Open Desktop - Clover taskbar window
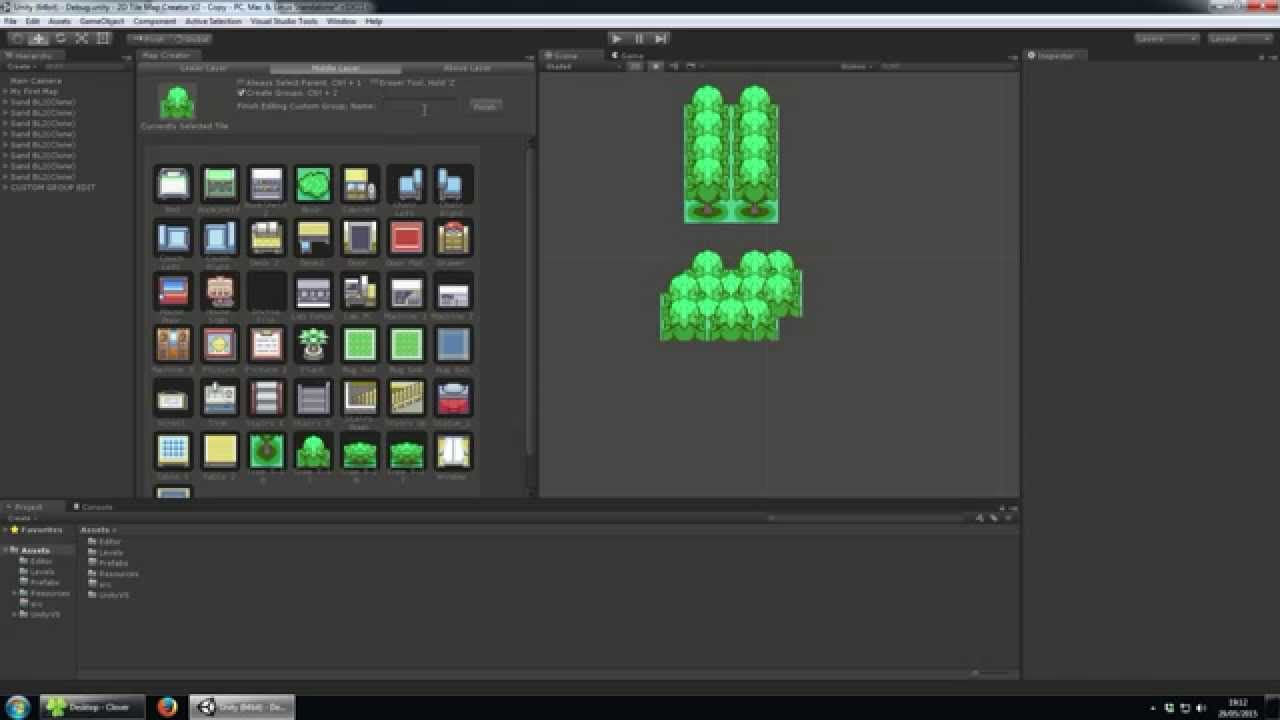 tap(93, 707)
